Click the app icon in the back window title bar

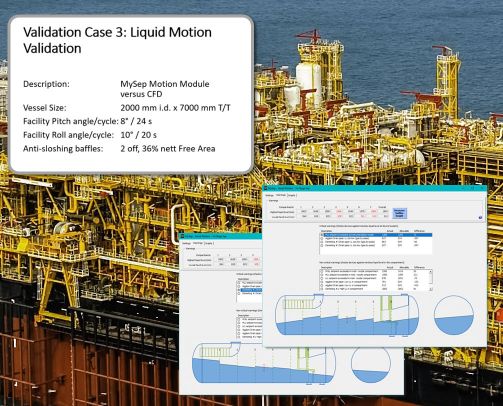tap(182, 236)
